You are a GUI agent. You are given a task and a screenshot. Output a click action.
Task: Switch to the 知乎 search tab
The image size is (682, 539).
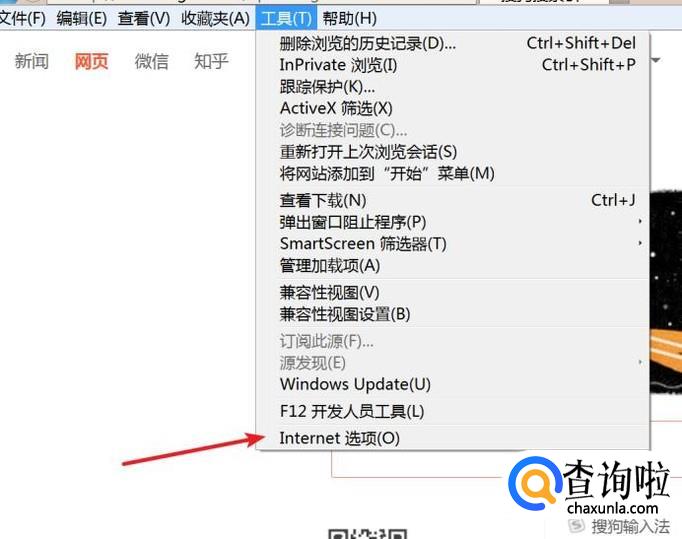click(x=211, y=61)
